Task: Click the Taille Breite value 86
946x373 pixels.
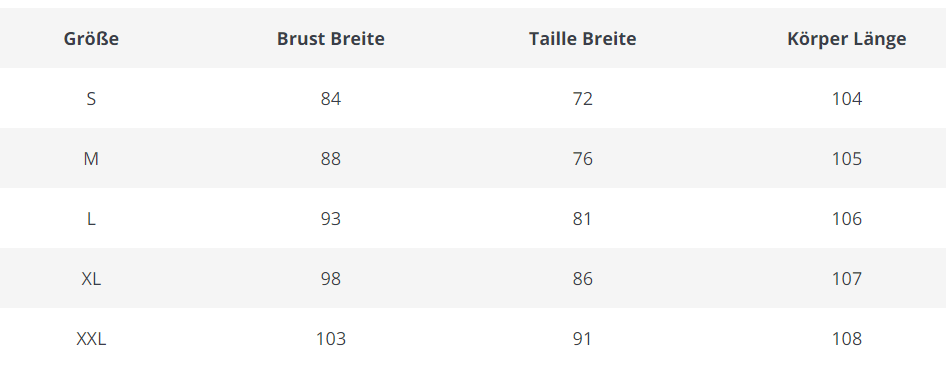Action: point(583,279)
